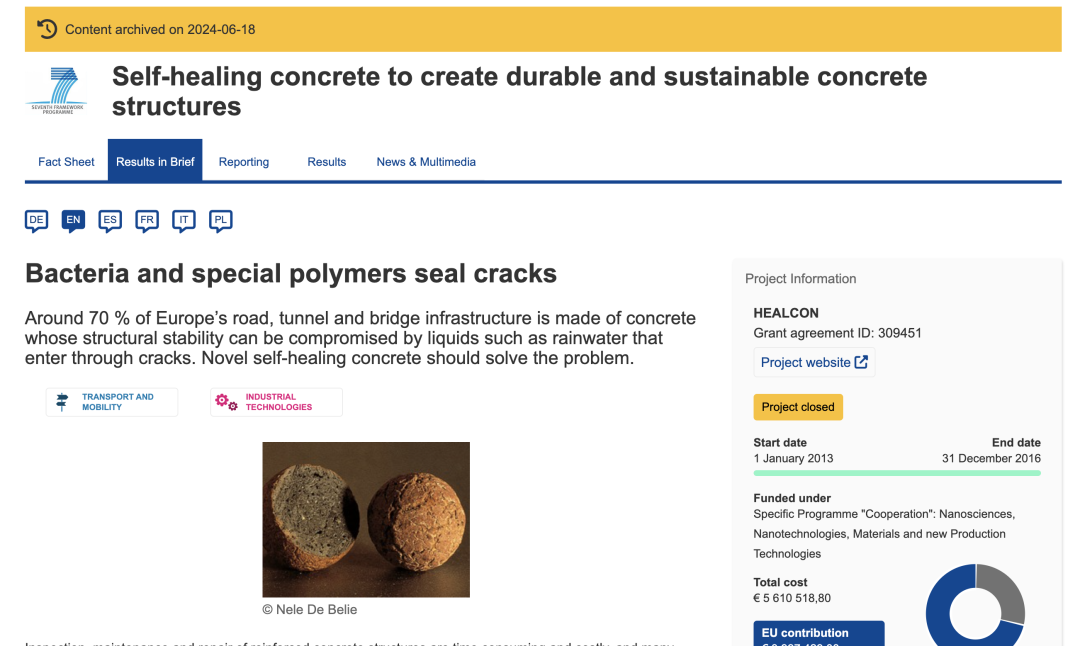Switch language to Italian (IT)
1080x646 pixels.
click(183, 220)
